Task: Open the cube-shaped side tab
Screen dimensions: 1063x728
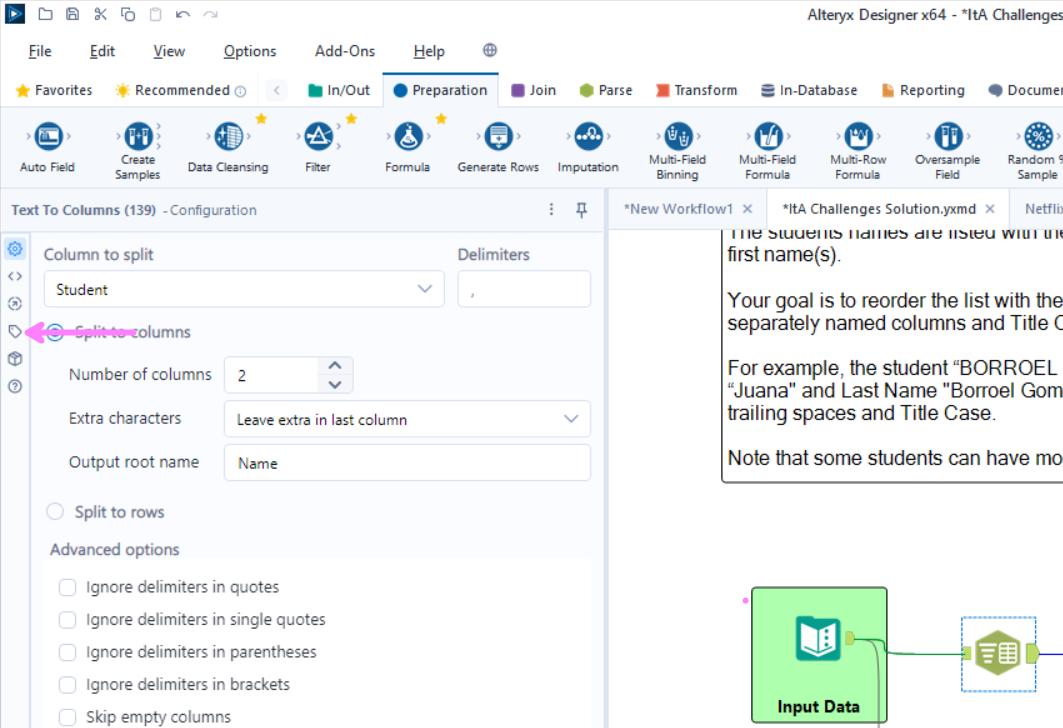Action: 15,359
